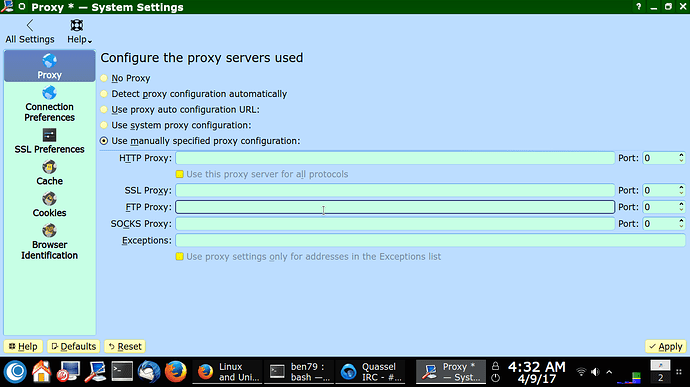Image resolution: width=690 pixels, height=387 pixels.
Task: Open SSL Preferences module
Action: coord(49,141)
